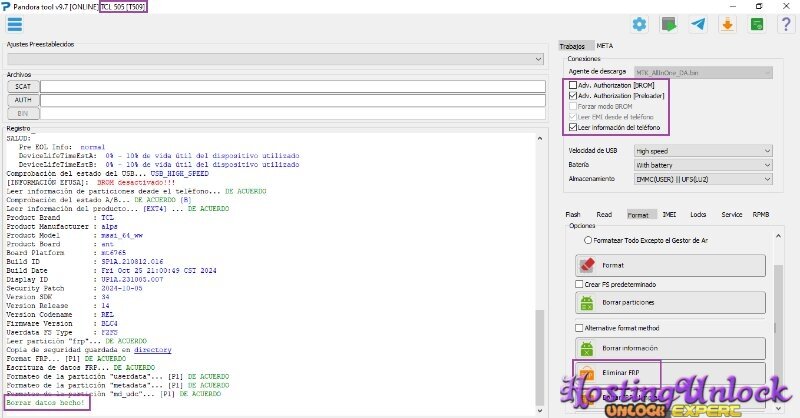This screenshot has width=800, height=418.
Task: Open the Trabajos tab
Action: (573, 46)
